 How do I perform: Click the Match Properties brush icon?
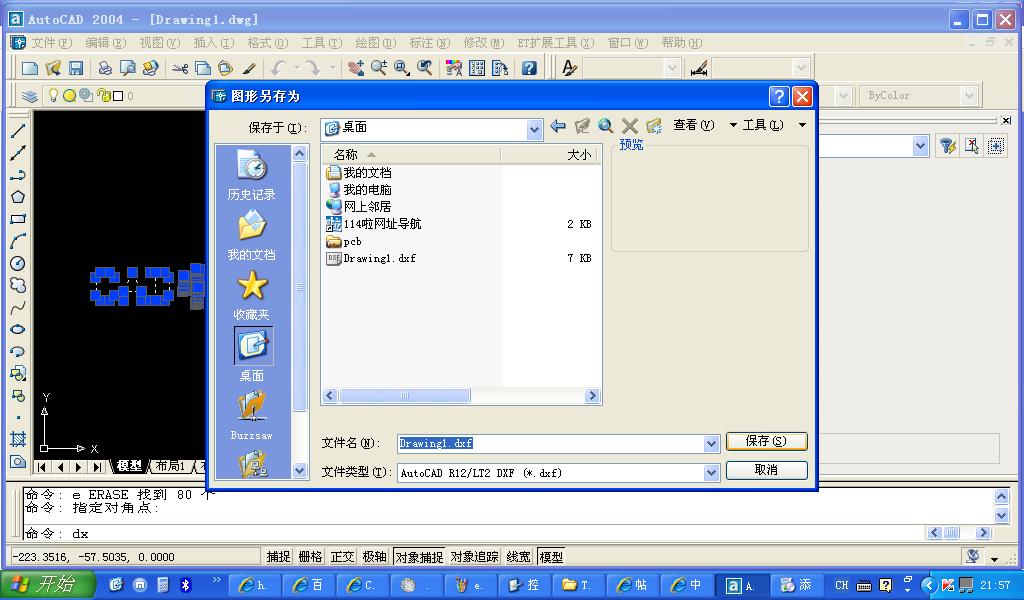coord(249,68)
